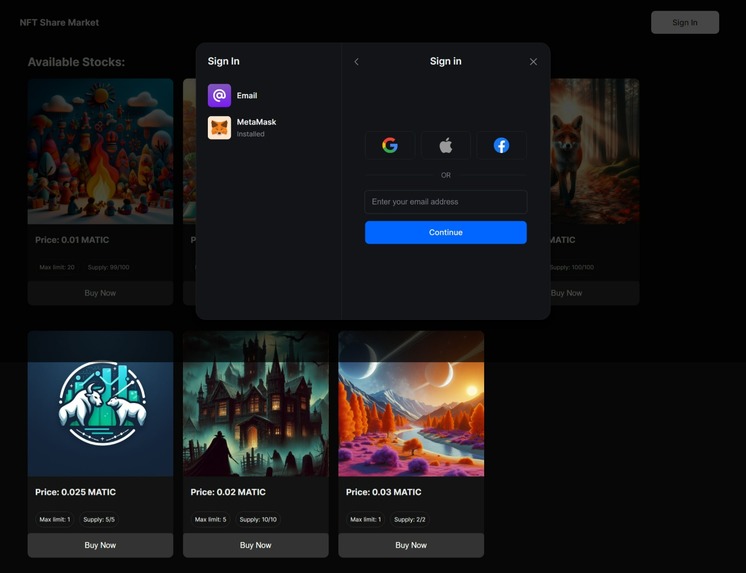Open the haunted castle NFT image
The image size is (746, 573).
pos(255,404)
